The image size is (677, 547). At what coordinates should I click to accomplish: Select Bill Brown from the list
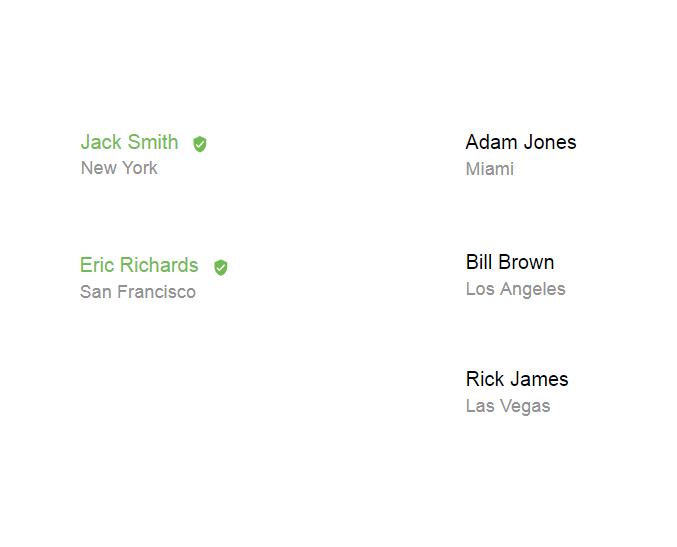[509, 262]
